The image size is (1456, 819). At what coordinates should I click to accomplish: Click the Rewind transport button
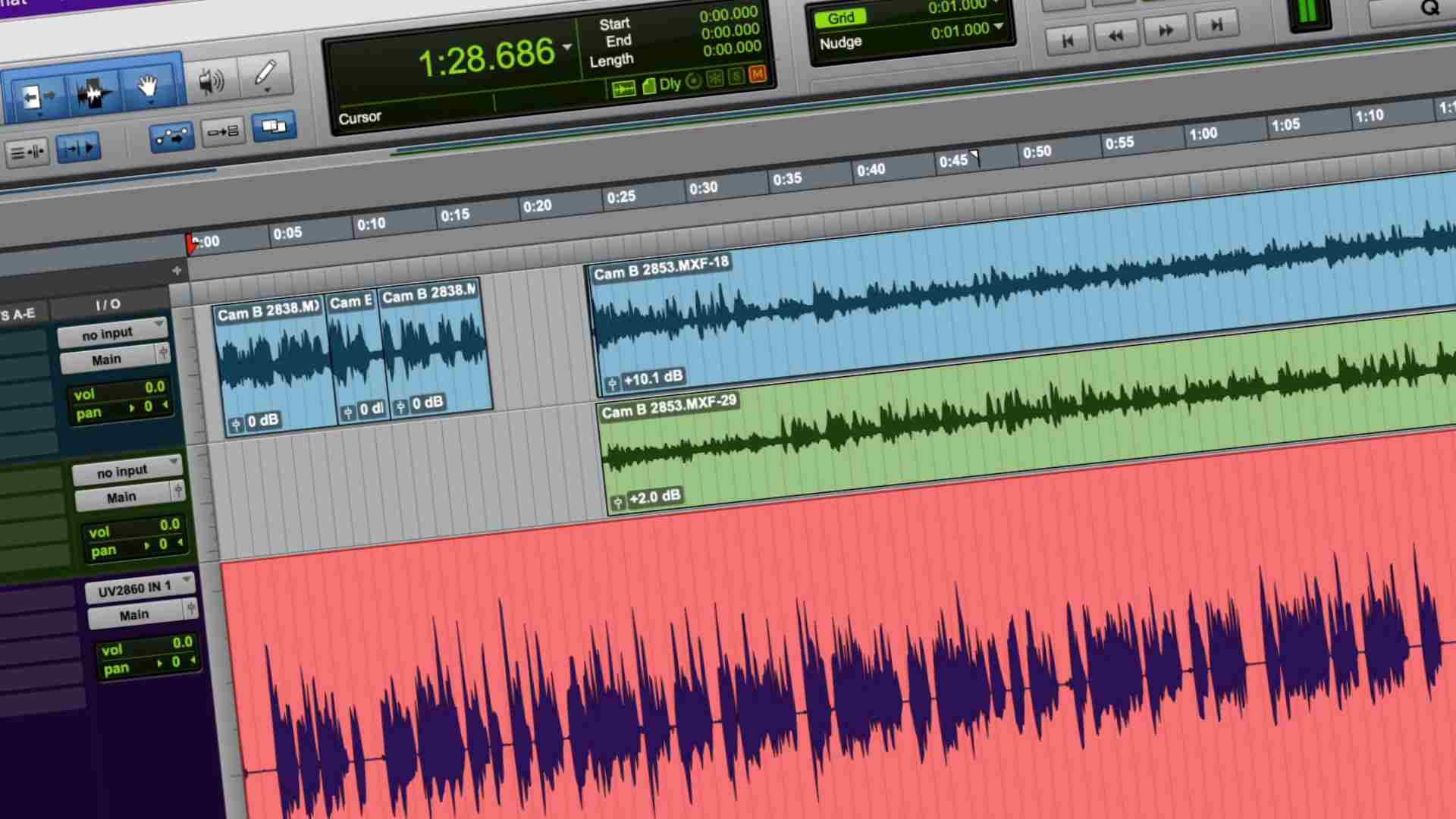point(1116,35)
